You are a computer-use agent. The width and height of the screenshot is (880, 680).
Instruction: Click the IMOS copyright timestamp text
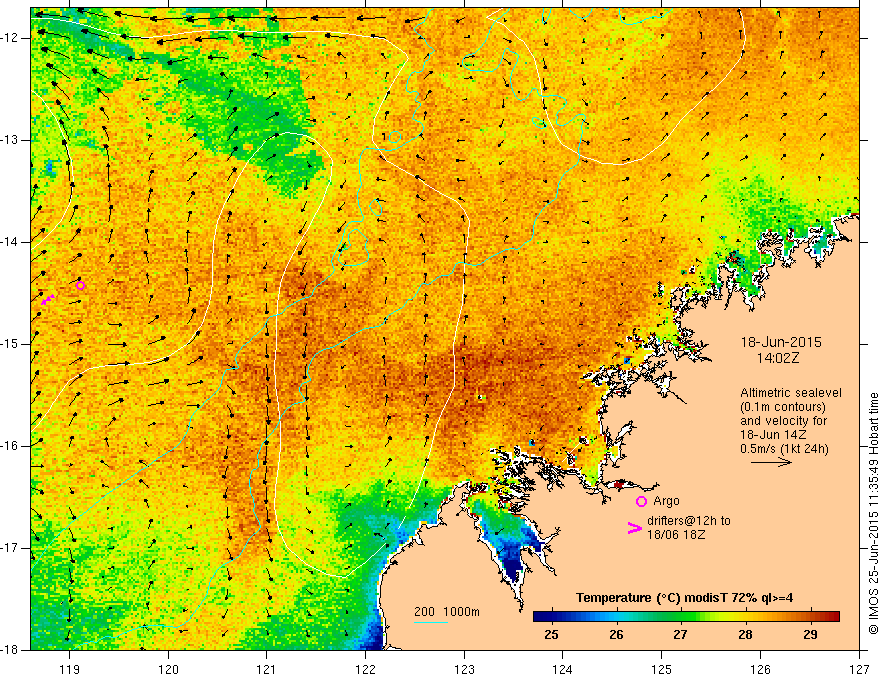pyautogui.click(x=873, y=513)
